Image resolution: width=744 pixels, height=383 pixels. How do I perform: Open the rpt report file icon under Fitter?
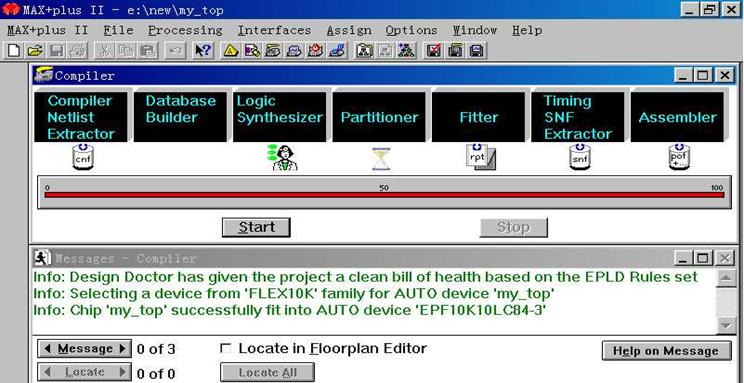point(480,157)
